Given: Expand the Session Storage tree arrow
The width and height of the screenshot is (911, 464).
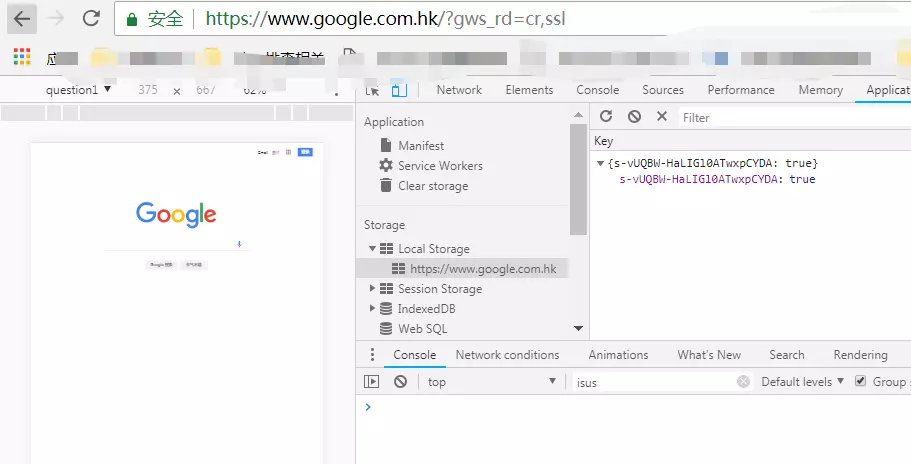Looking at the screenshot, I should click(x=372, y=289).
